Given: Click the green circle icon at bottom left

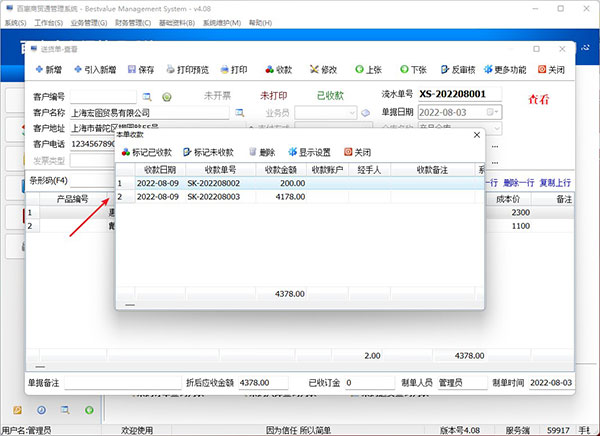Looking at the screenshot, I should click(x=89, y=410).
